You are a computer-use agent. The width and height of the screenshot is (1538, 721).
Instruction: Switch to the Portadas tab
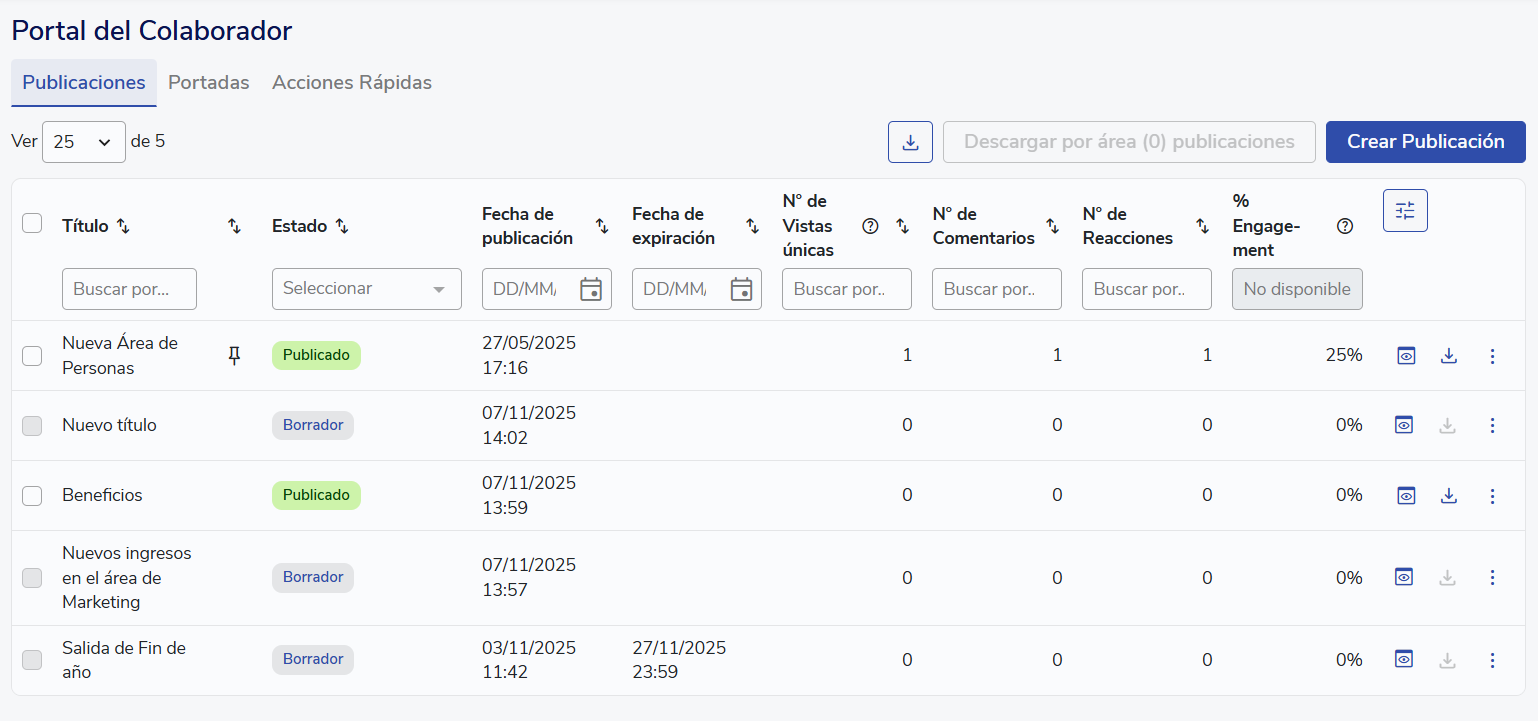(208, 83)
